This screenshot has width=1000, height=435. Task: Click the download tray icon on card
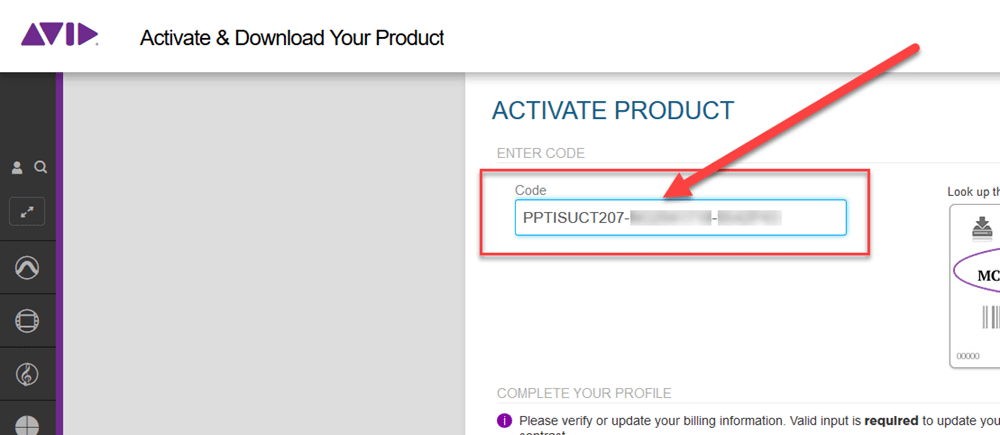982,228
